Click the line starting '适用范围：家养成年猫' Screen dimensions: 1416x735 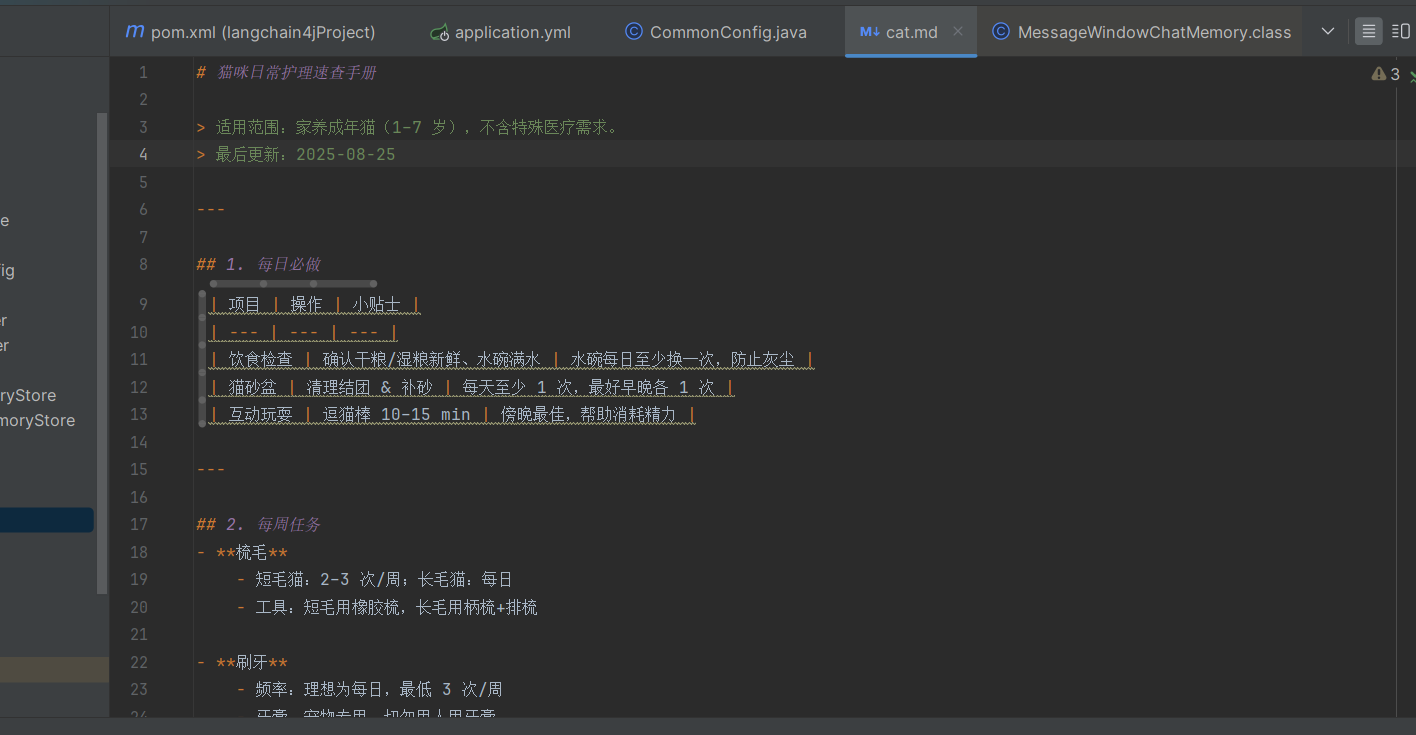click(x=417, y=127)
